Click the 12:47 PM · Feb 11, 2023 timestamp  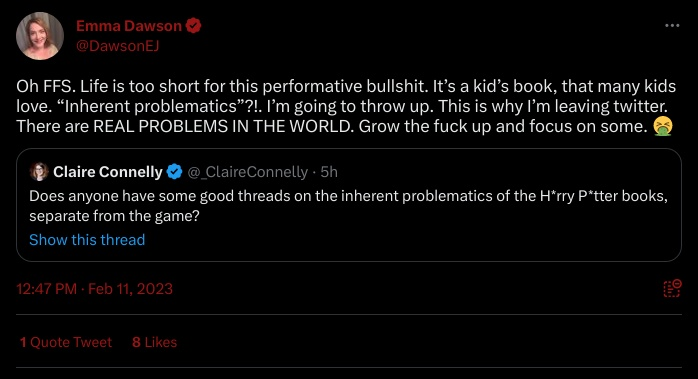[94, 289]
